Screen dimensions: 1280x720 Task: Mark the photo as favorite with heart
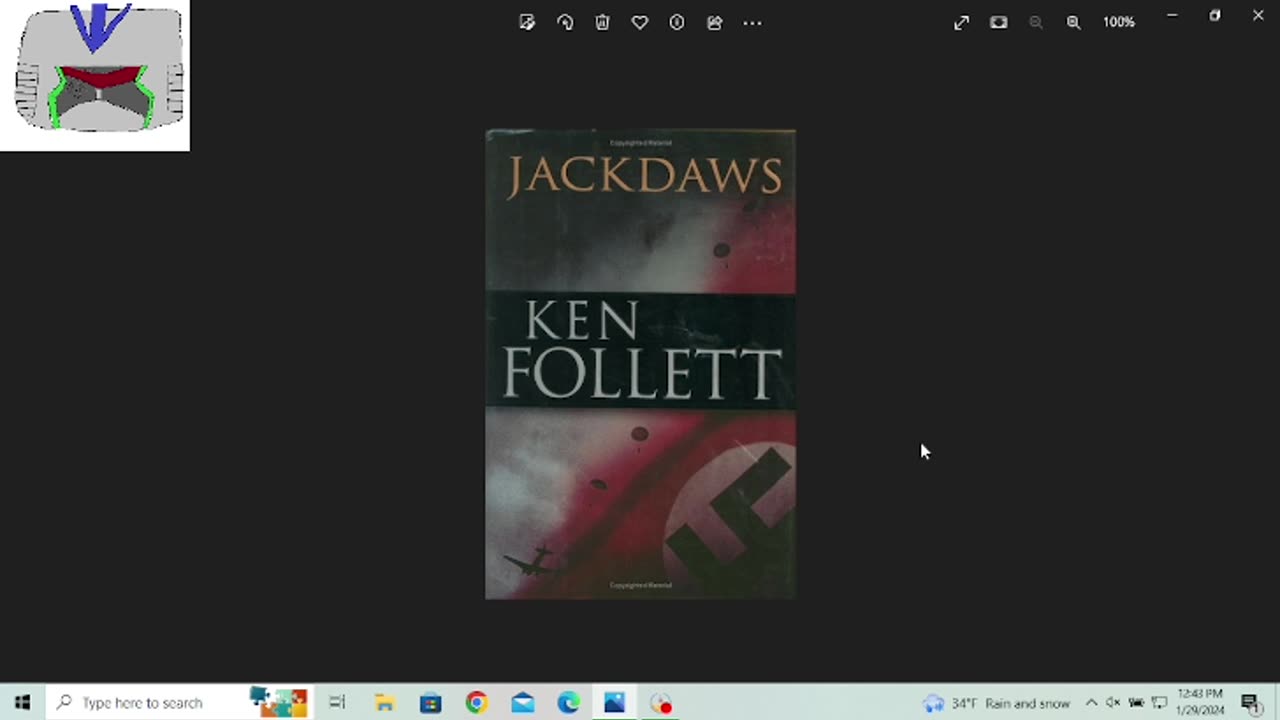click(x=640, y=22)
